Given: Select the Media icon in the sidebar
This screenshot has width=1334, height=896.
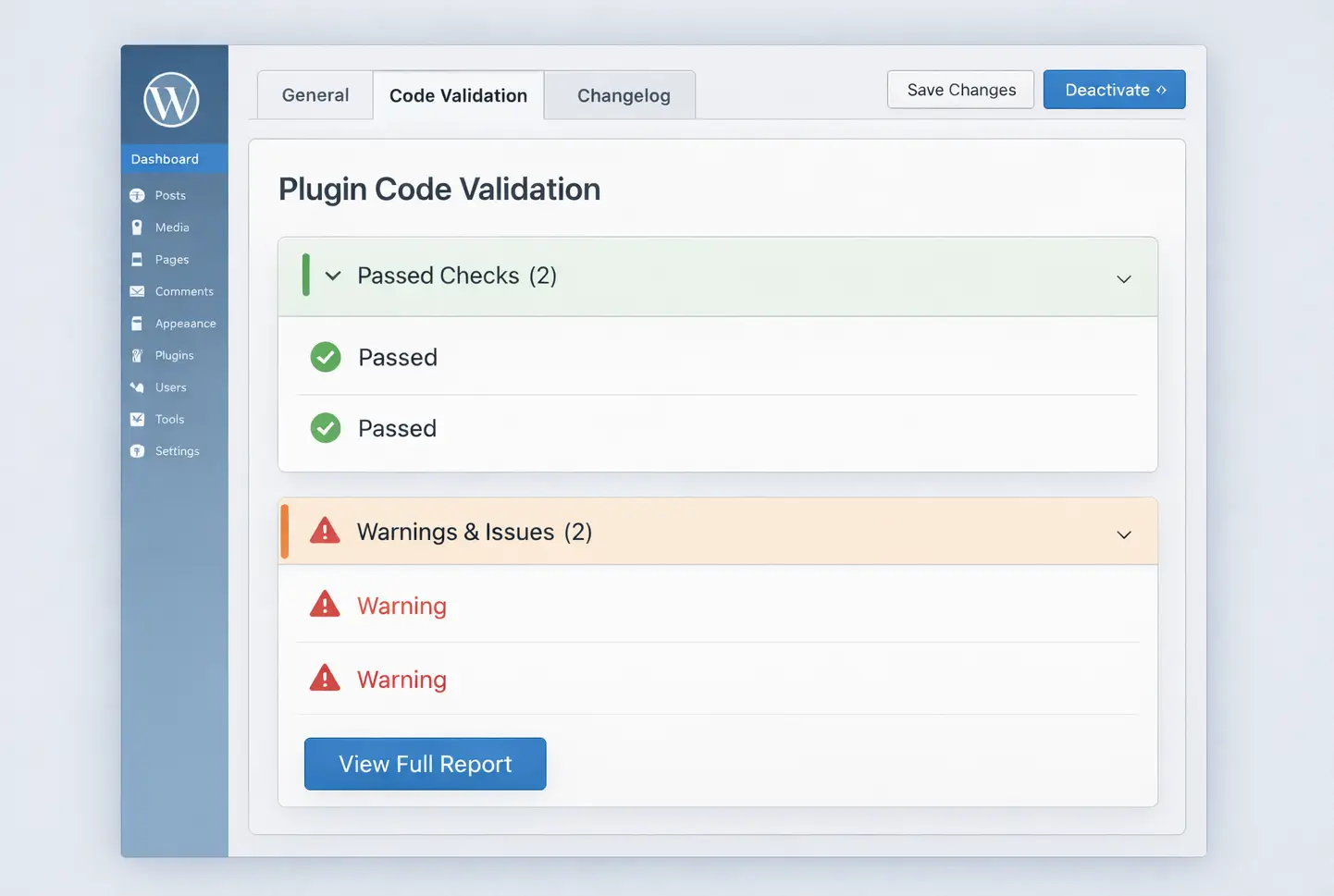Looking at the screenshot, I should tap(137, 227).
